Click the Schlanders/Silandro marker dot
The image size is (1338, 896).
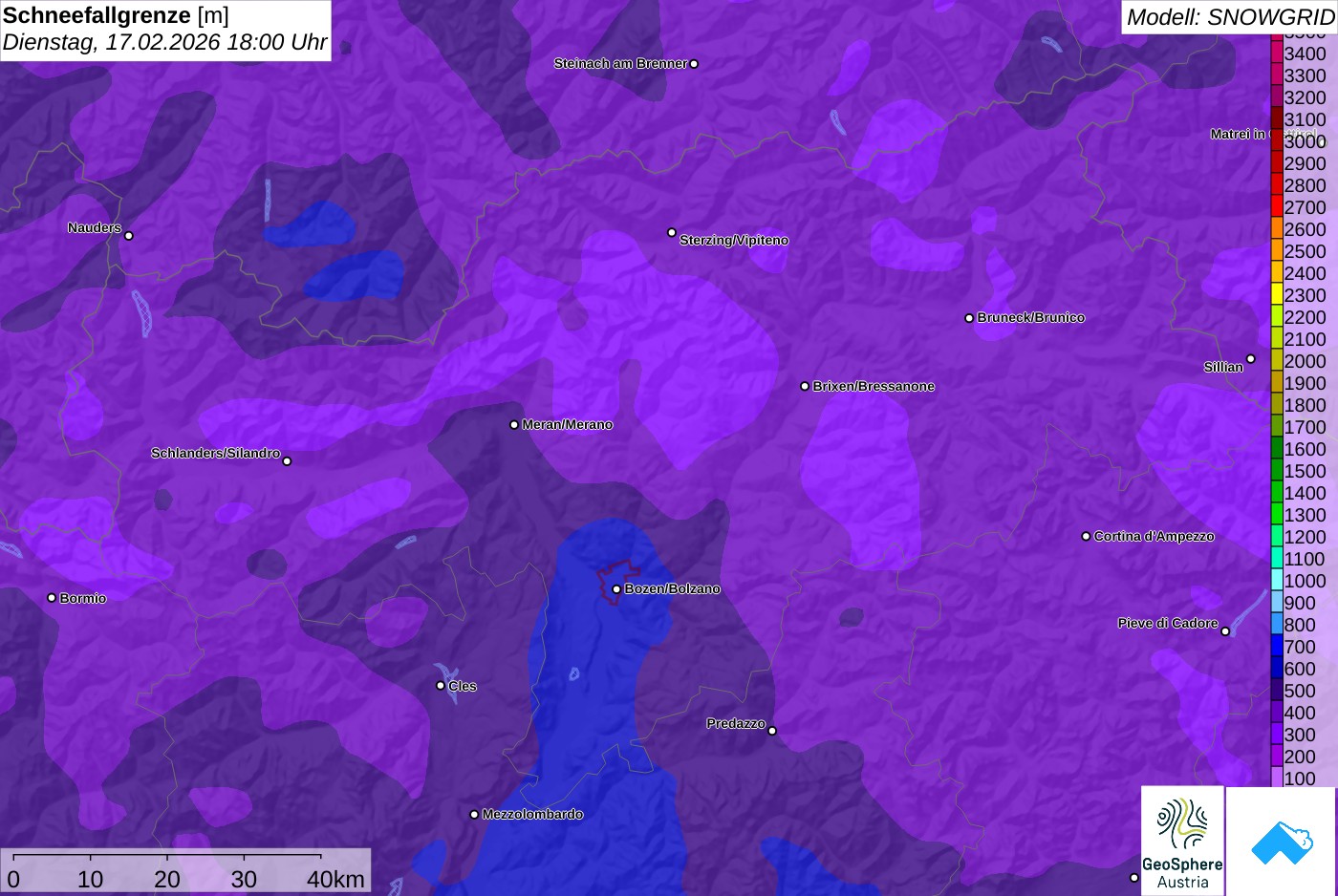pyautogui.click(x=287, y=461)
